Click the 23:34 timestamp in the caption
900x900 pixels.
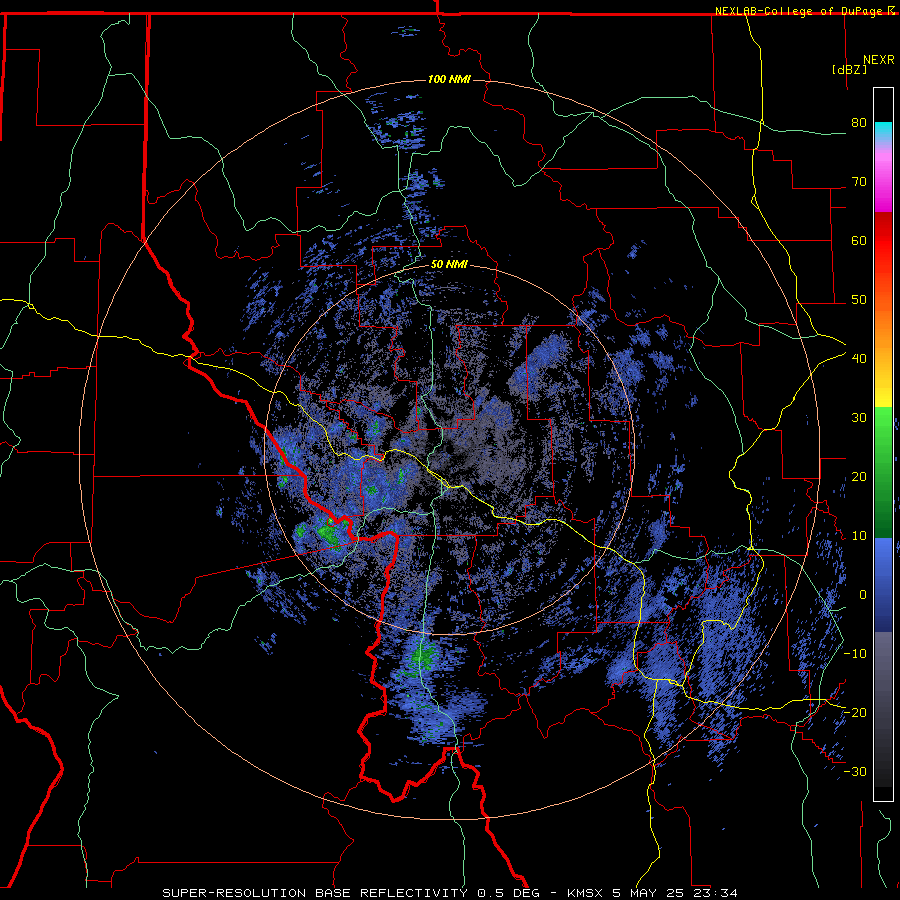[x=714, y=893]
